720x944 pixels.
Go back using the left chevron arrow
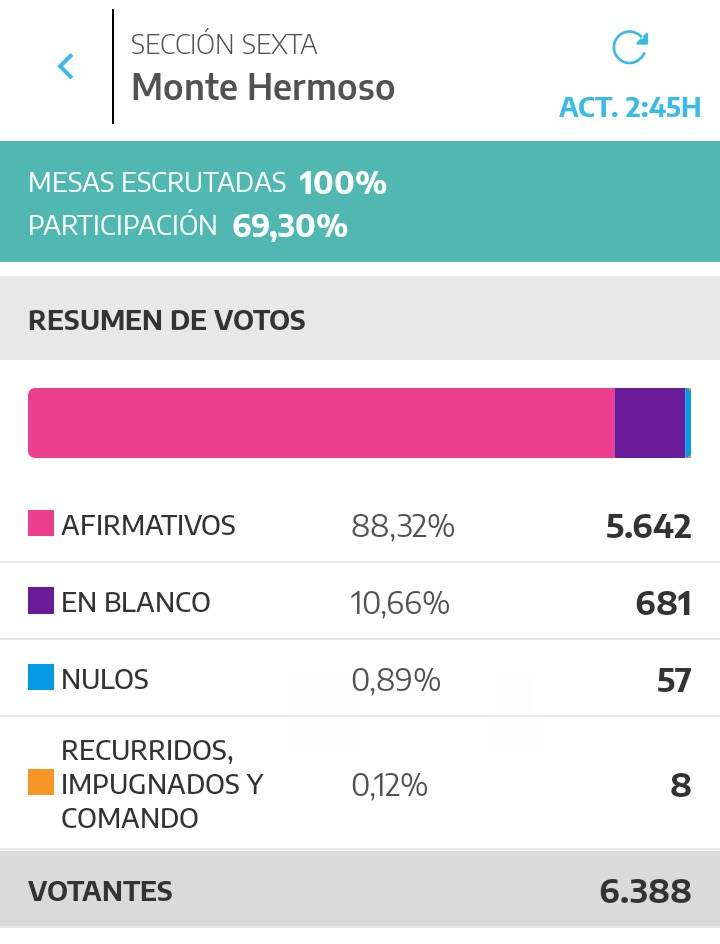click(66, 67)
